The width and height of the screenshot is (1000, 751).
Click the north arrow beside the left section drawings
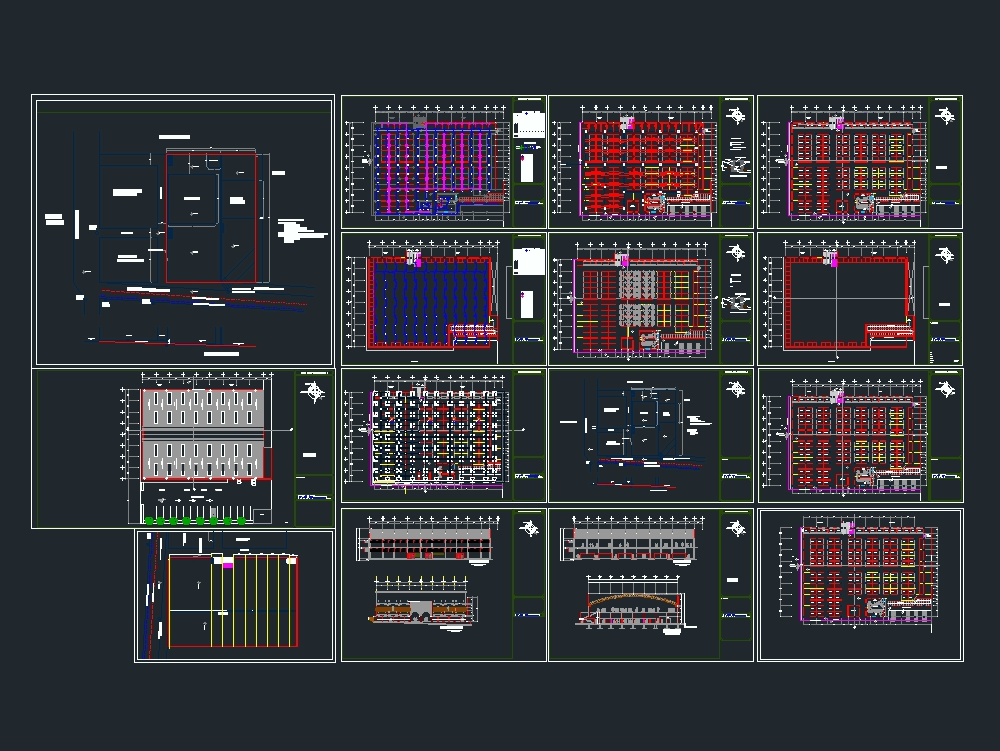[x=529, y=526]
